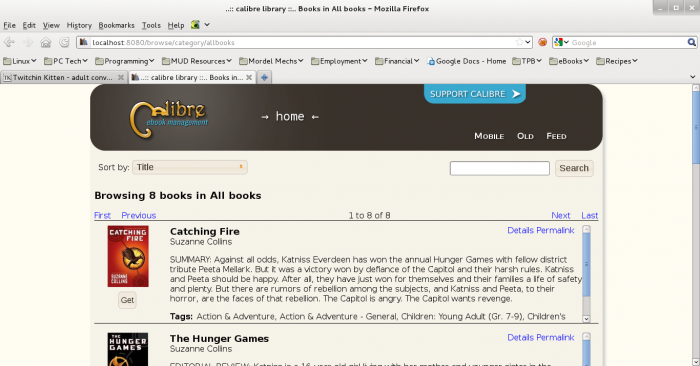Expand the arrow beside the menu bar add-on icon
The image size is (700, 366).
click(x=207, y=25)
